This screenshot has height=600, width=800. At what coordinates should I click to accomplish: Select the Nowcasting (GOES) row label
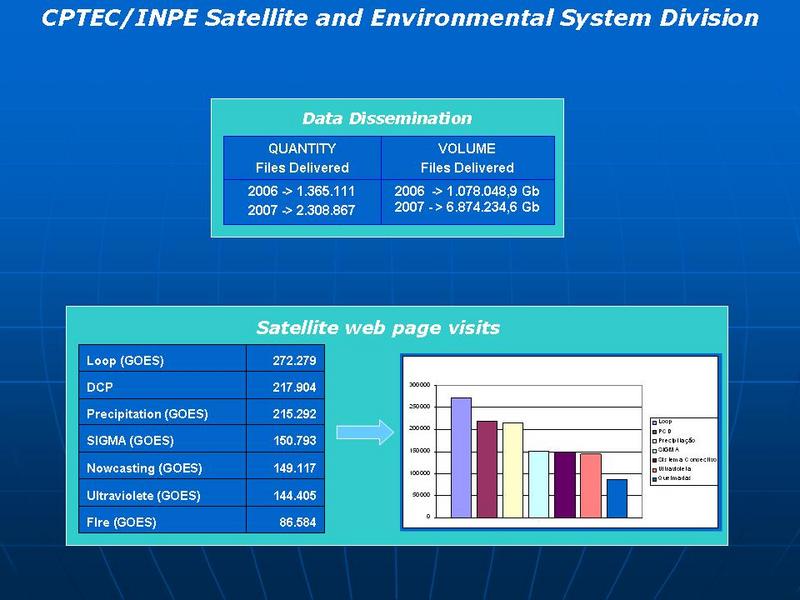coord(144,468)
